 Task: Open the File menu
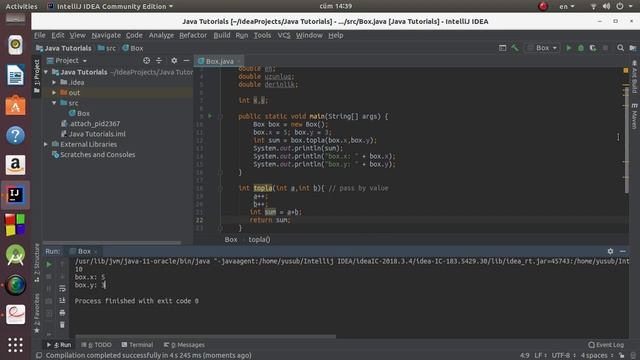coord(40,35)
